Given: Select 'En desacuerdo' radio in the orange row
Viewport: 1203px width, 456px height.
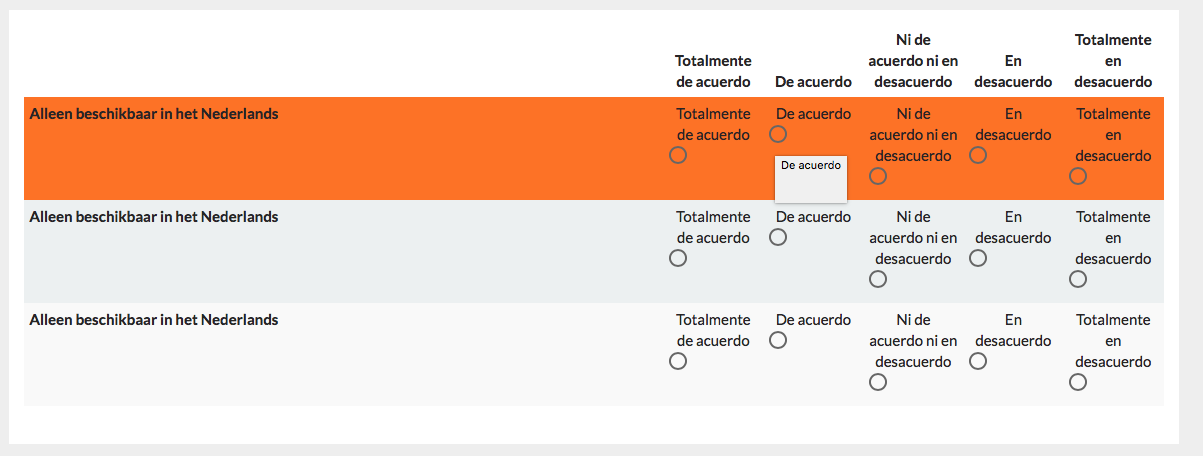Looking at the screenshot, I should (978, 155).
